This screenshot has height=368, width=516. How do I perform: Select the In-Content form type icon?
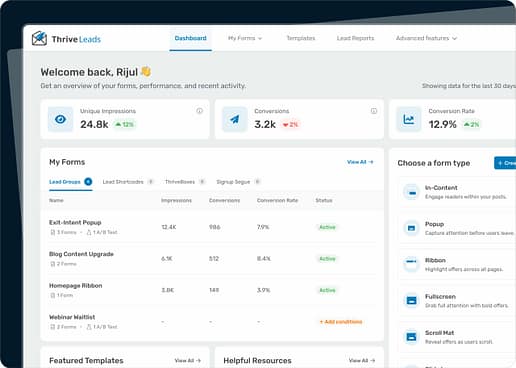[x=412, y=192]
